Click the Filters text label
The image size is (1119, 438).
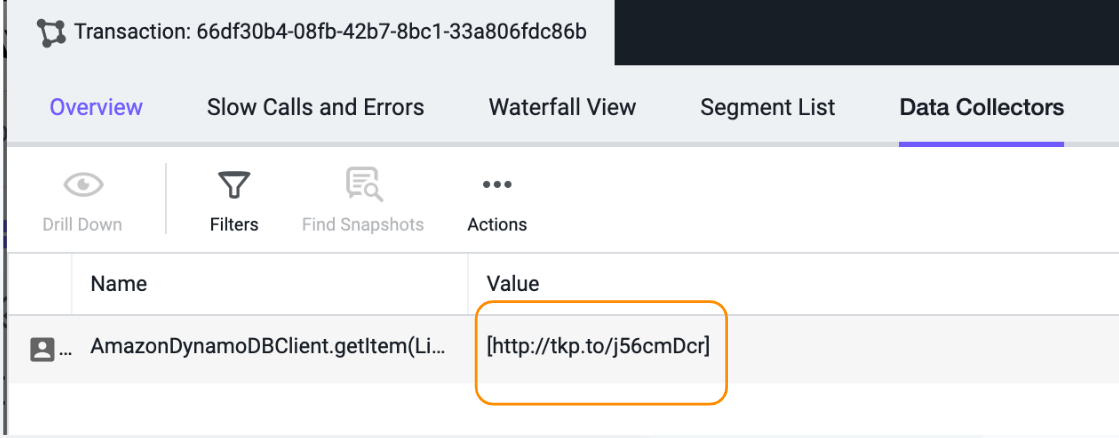tap(234, 225)
